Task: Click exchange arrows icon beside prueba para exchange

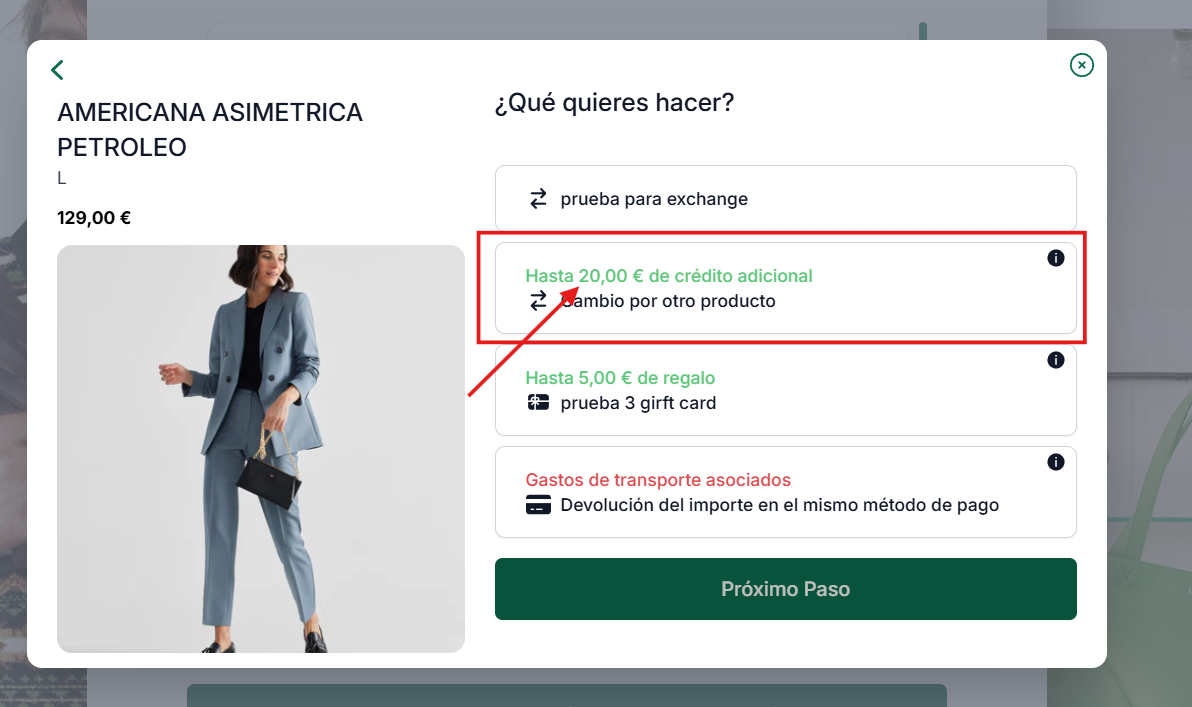Action: [538, 199]
